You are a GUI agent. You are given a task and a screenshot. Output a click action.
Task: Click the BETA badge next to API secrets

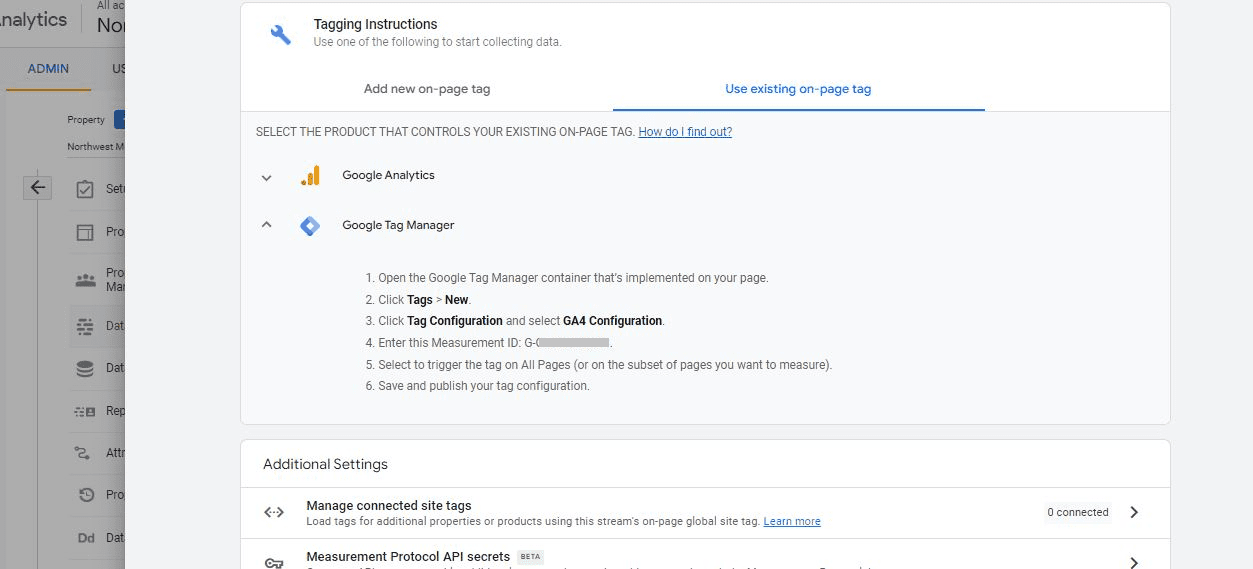pyautogui.click(x=530, y=557)
